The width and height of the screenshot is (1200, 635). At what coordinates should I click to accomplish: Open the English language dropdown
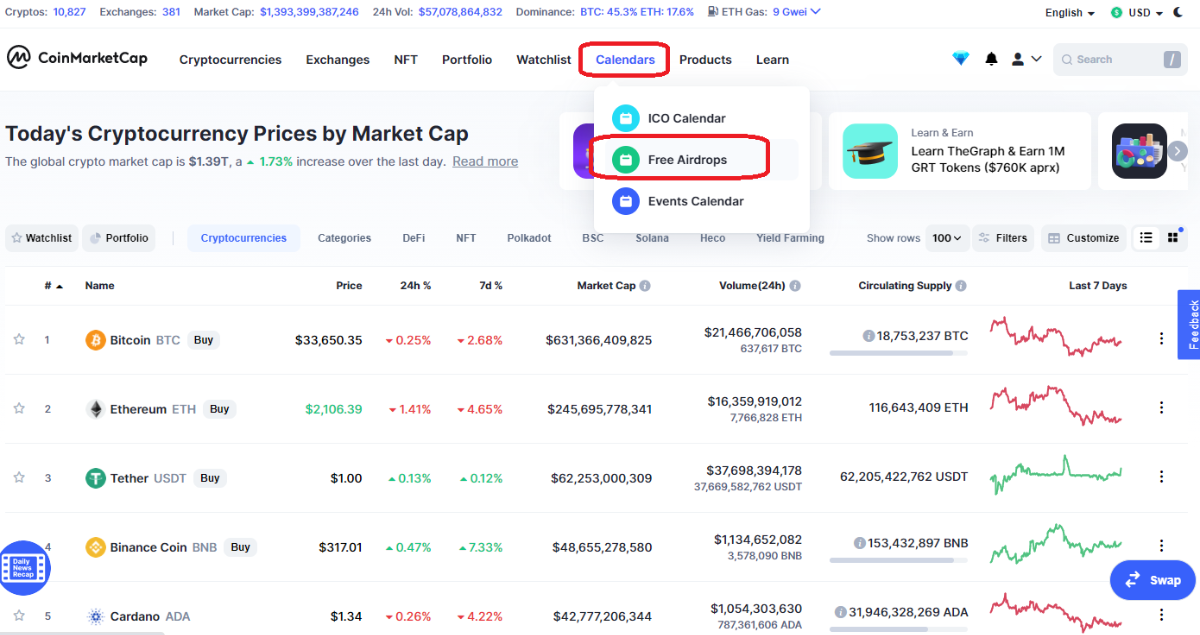pos(1070,12)
